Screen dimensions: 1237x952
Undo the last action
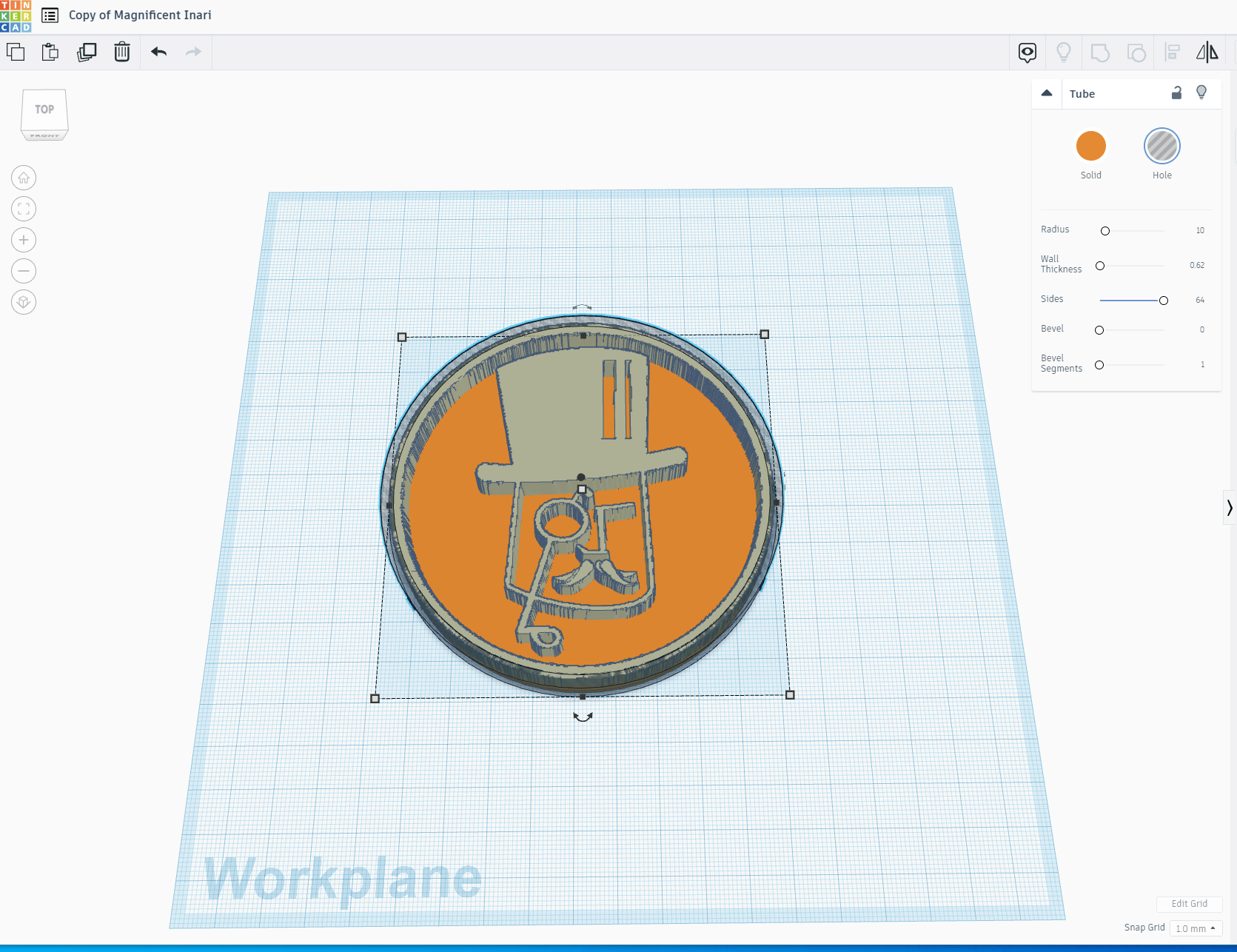tap(158, 52)
